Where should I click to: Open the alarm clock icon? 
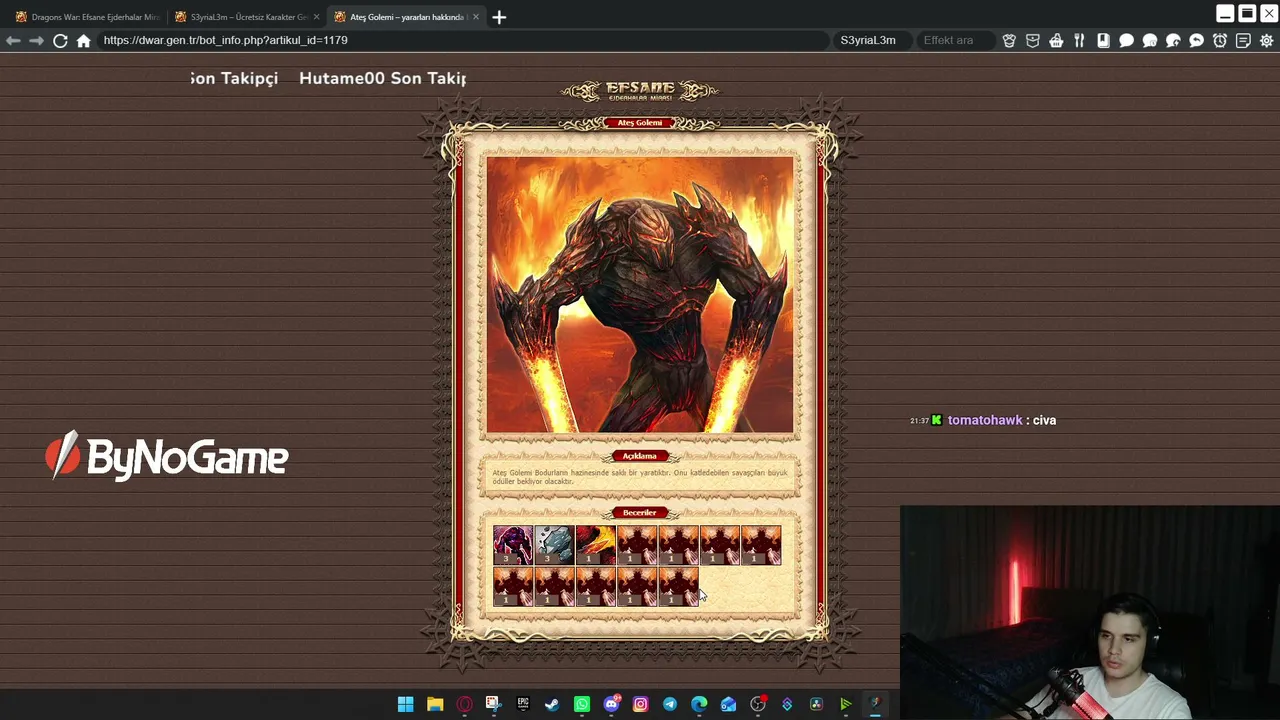coord(1220,40)
